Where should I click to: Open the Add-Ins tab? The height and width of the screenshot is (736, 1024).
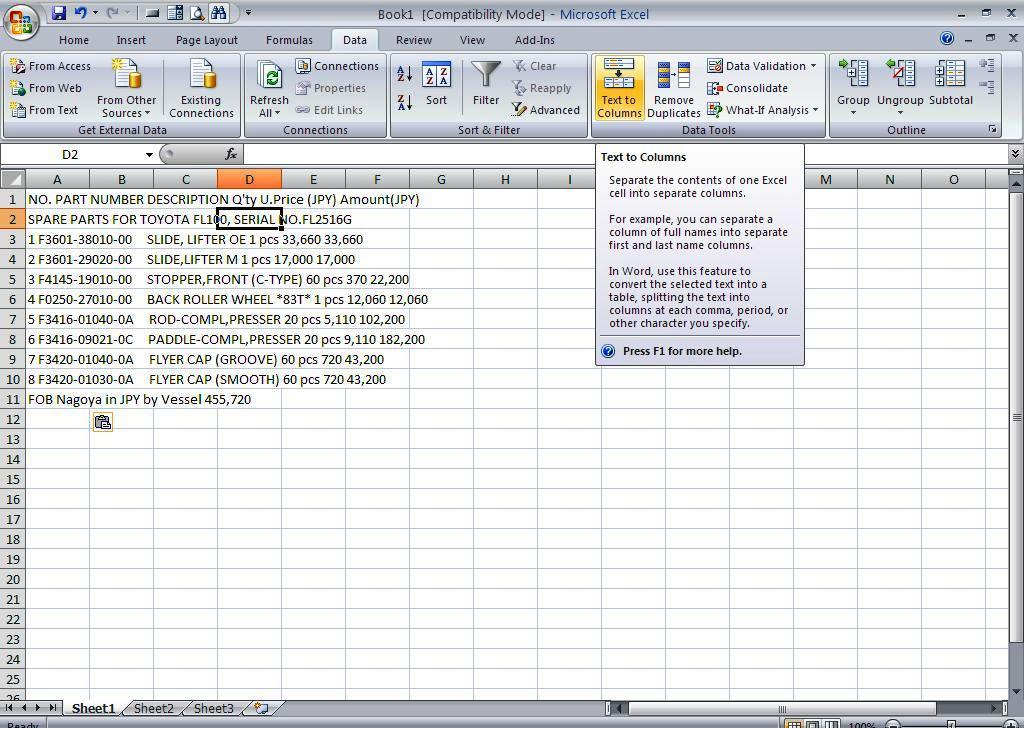(535, 40)
